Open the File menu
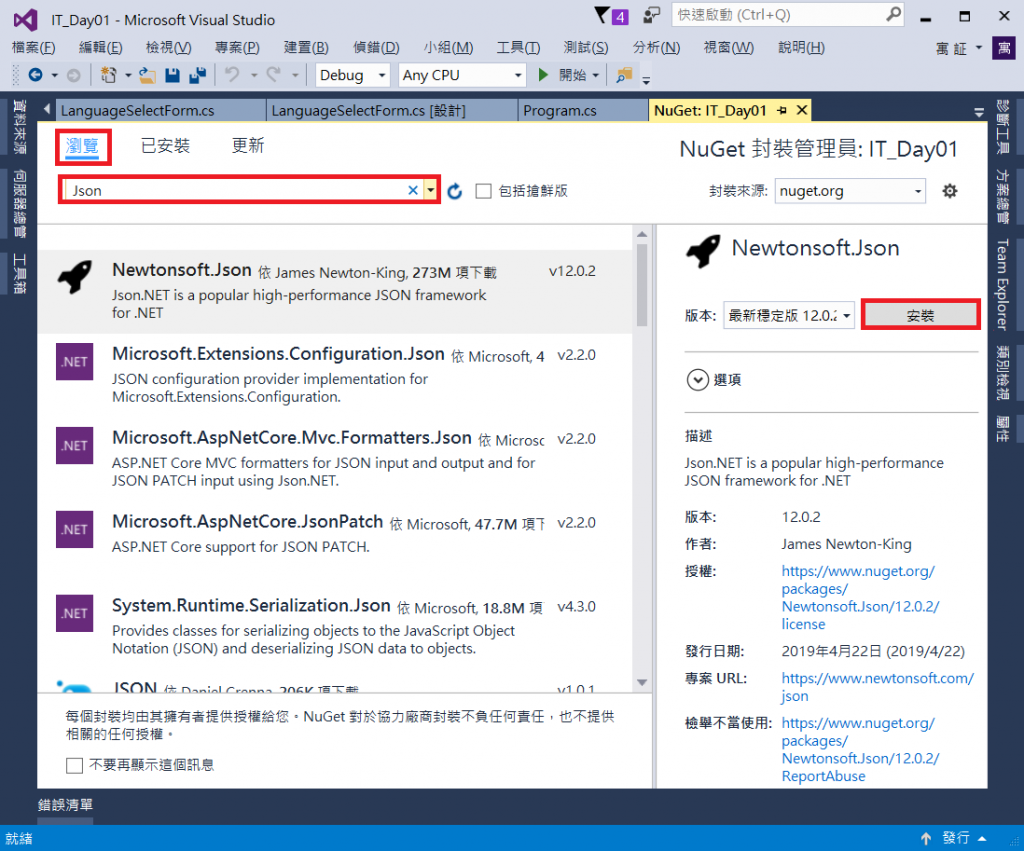Image resolution: width=1024 pixels, height=851 pixels. coord(33,48)
